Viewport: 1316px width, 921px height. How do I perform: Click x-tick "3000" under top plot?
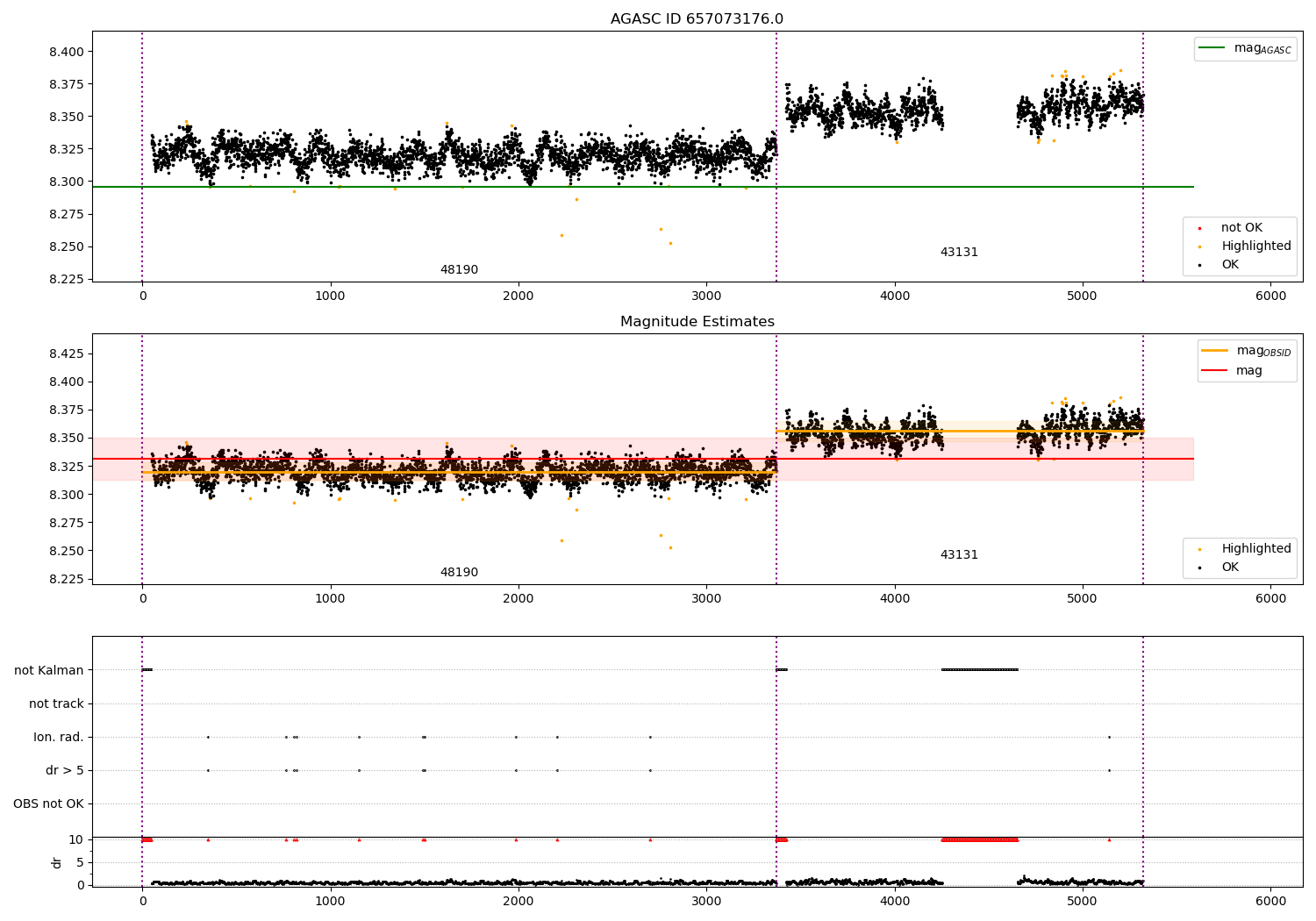click(x=706, y=296)
